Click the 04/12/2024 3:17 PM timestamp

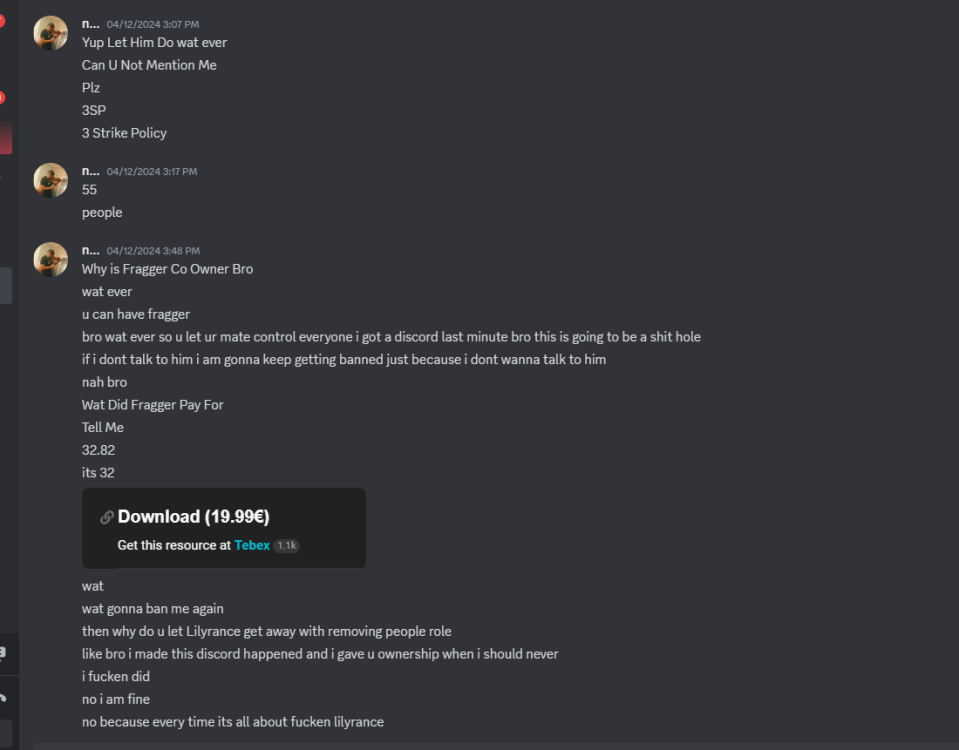152,172
